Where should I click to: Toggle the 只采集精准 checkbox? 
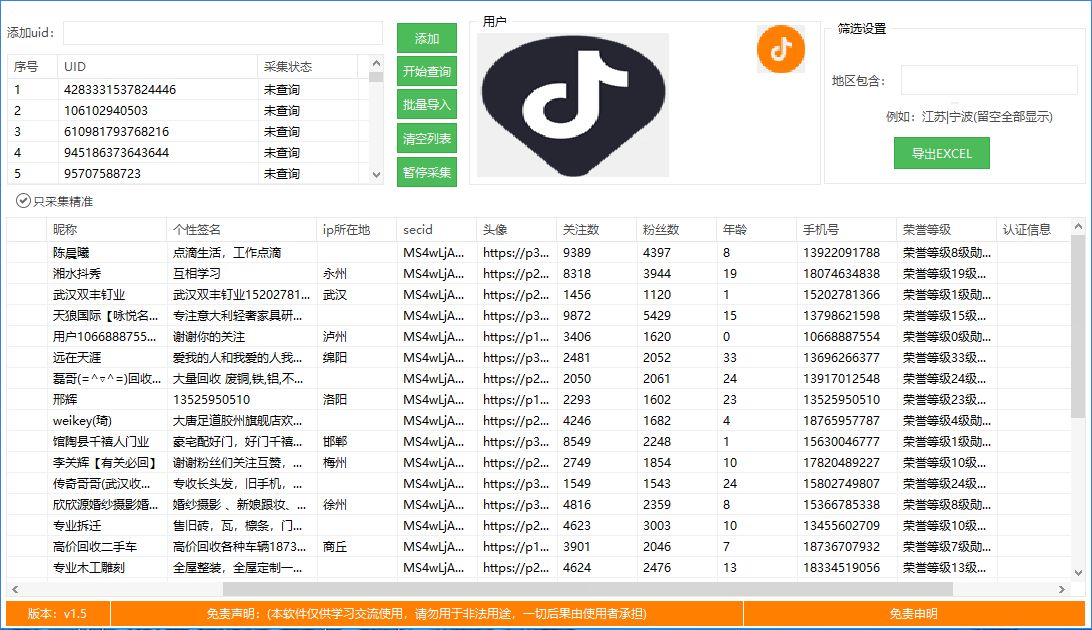pyautogui.click(x=21, y=199)
